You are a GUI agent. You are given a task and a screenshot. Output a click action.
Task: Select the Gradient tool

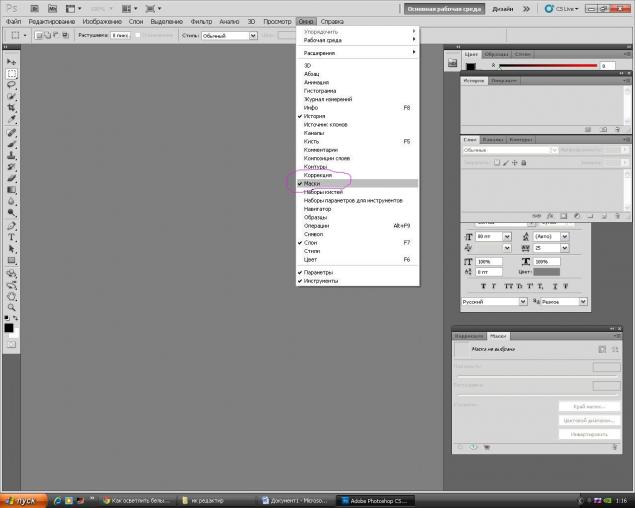[11, 190]
